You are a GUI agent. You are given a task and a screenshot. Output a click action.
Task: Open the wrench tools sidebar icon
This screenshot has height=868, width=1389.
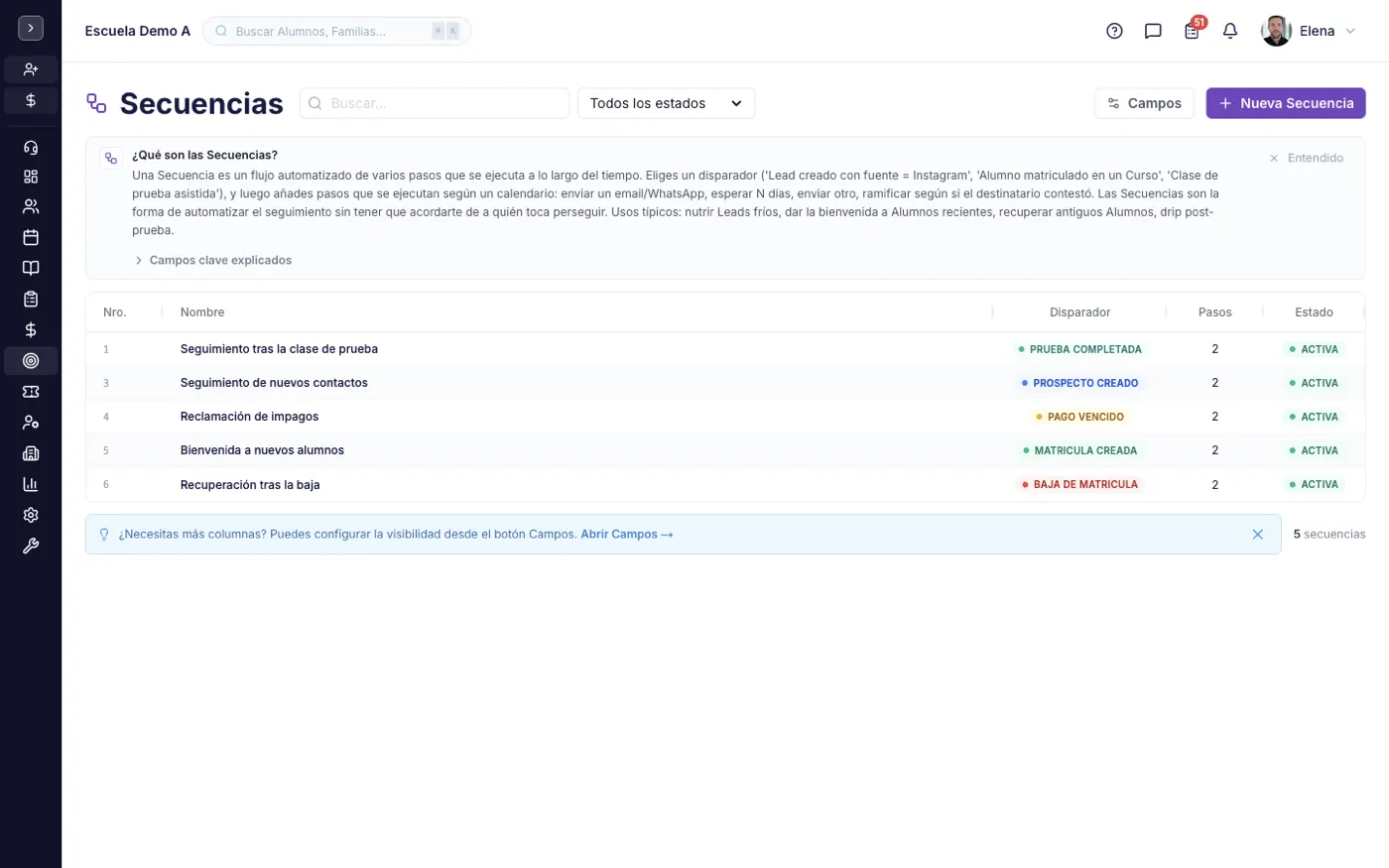click(x=31, y=546)
